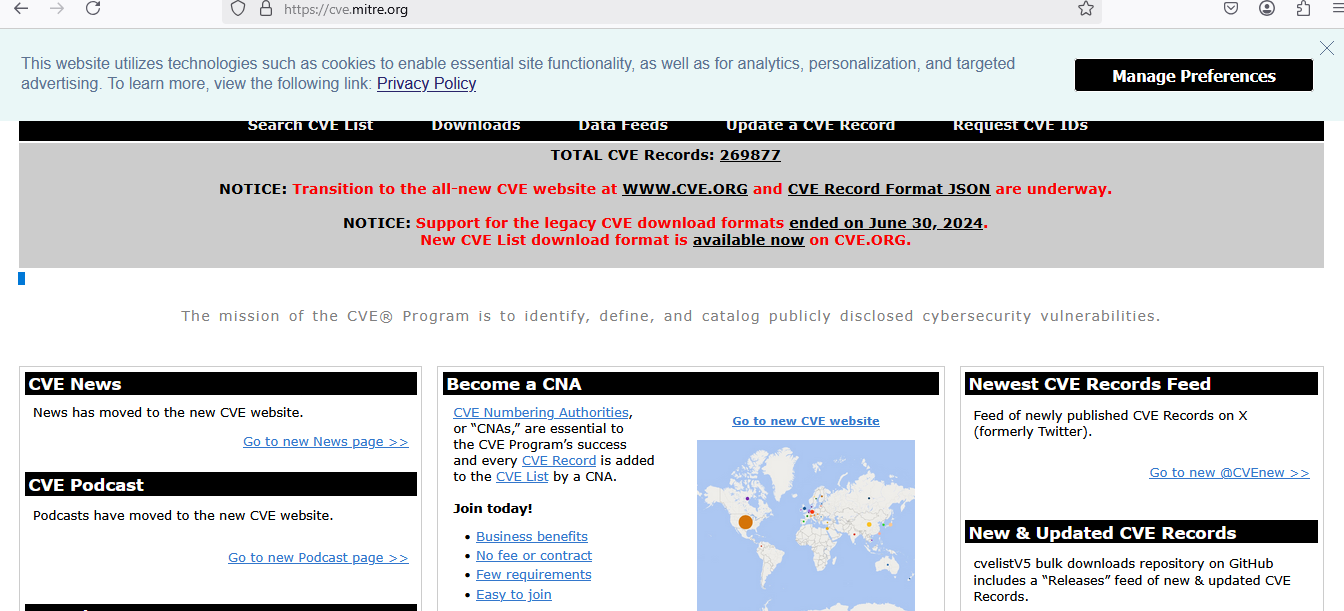Click the browser forward arrow
The image size is (1344, 611).
coord(57,9)
